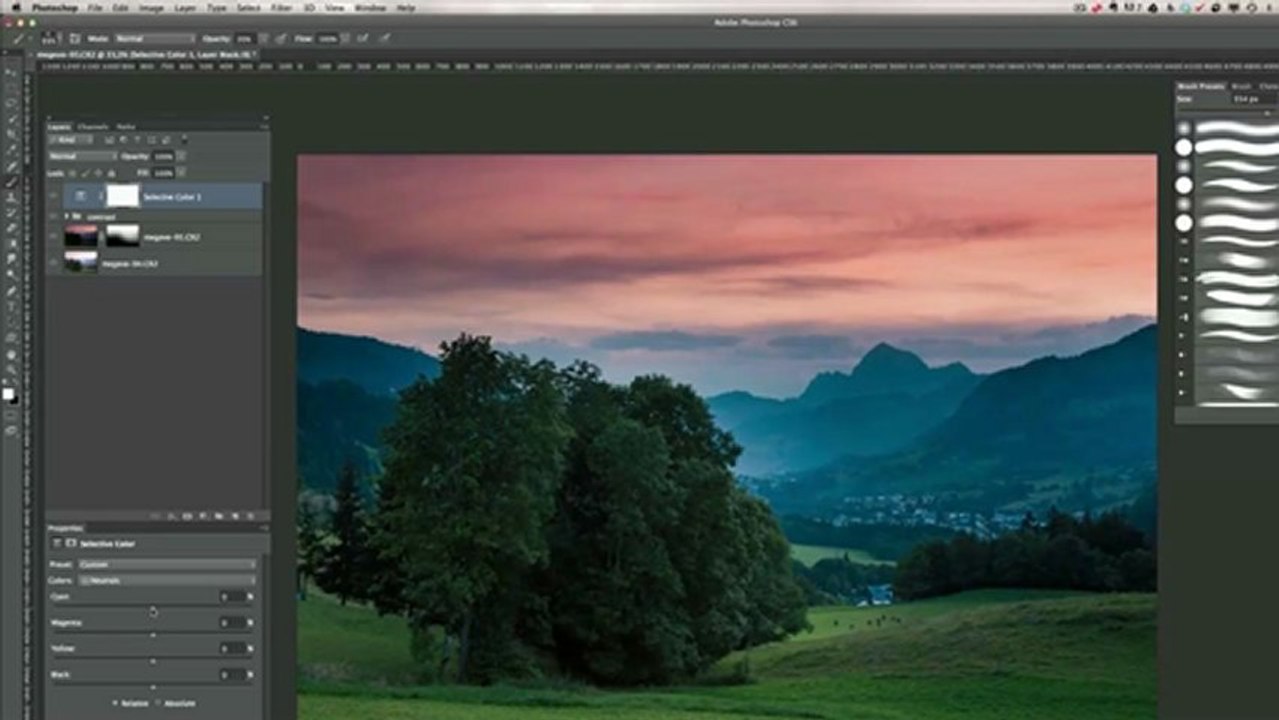Select the Quick Selection tool

(12, 117)
